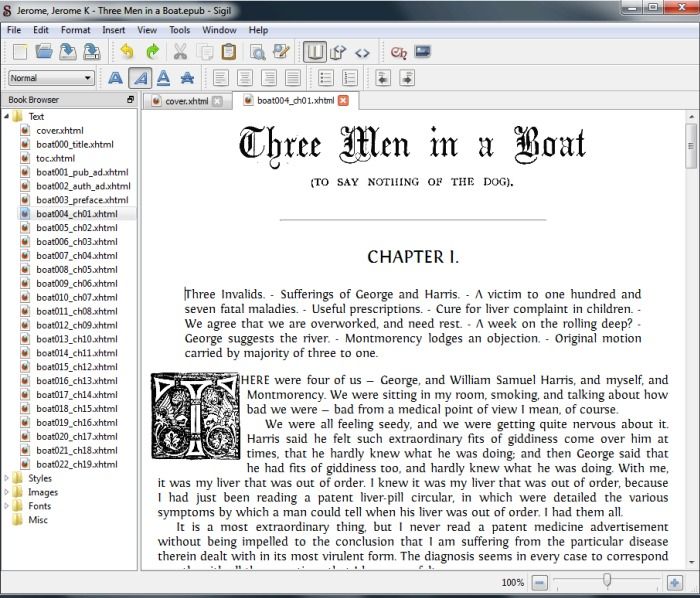This screenshot has width=700, height=598.
Task: Click the Copy icon
Action: coord(205,52)
